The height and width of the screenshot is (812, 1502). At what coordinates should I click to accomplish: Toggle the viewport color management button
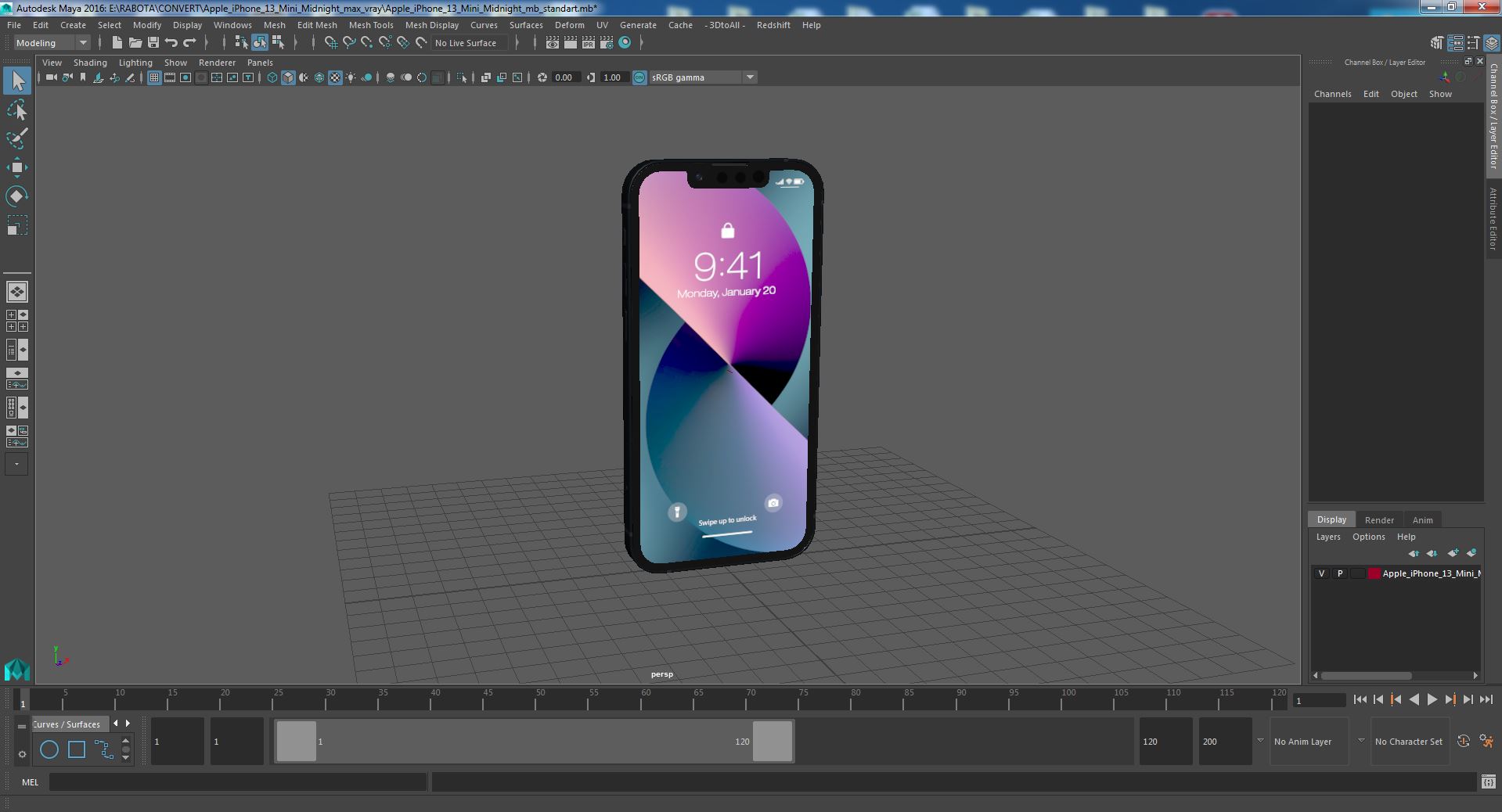coord(639,77)
